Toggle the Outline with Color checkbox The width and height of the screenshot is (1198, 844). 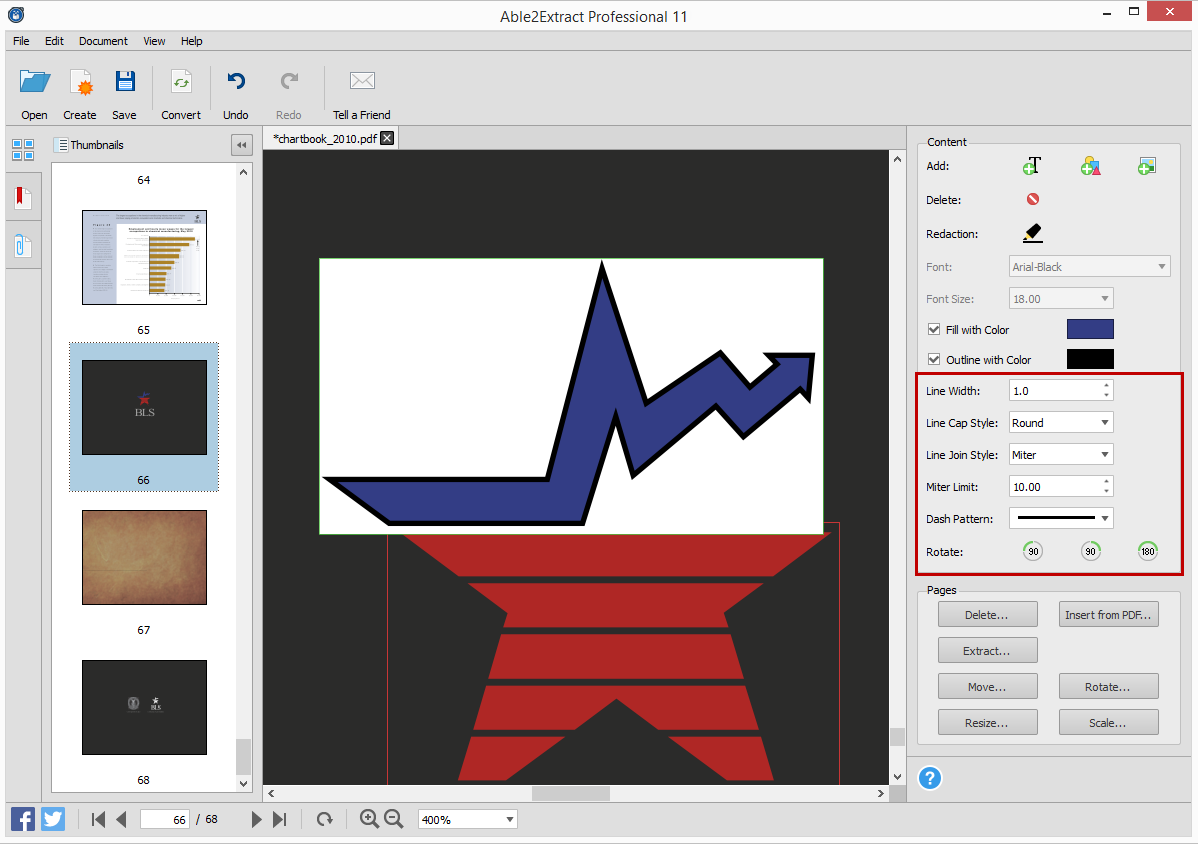point(934,359)
